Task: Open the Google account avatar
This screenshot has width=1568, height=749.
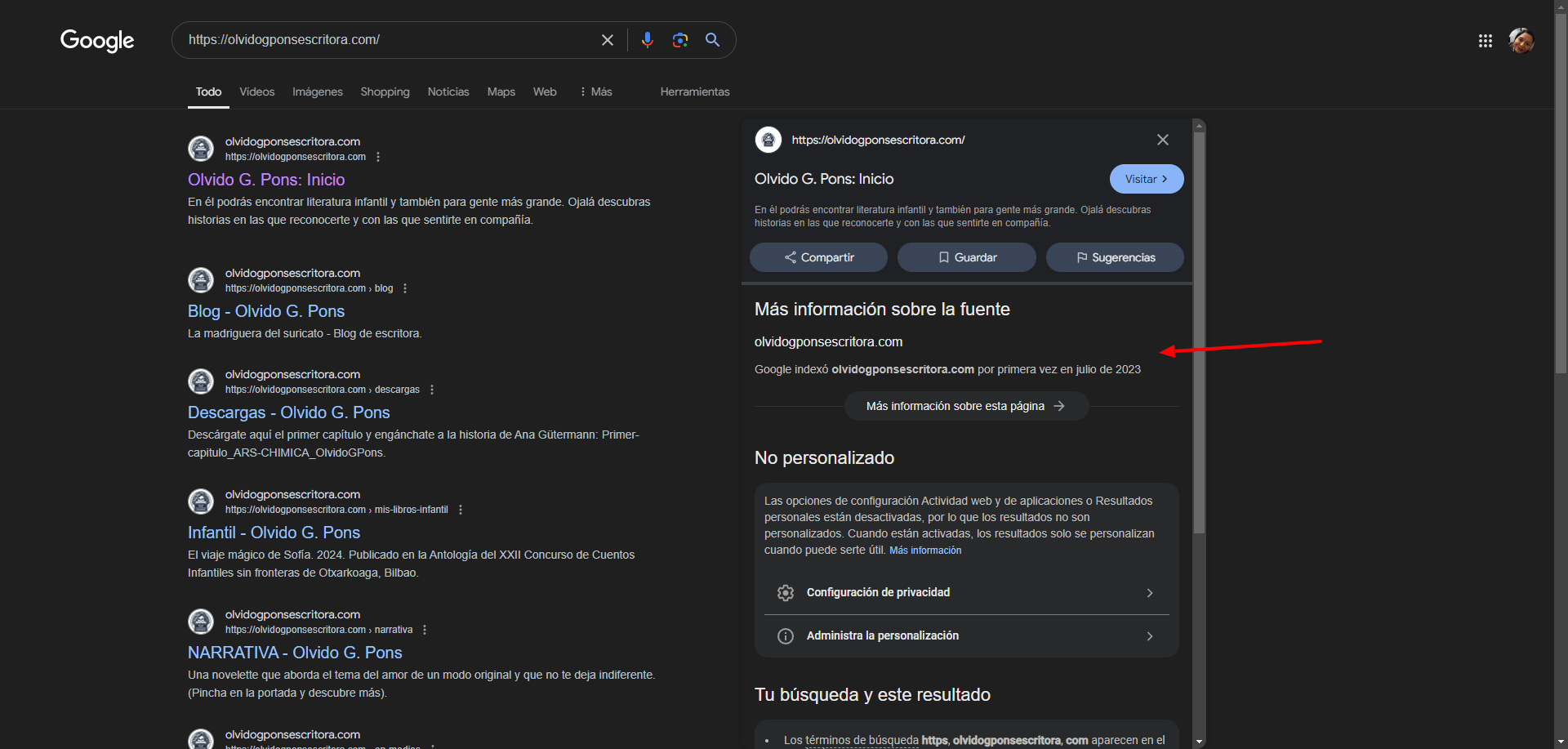Action: pos(1521,41)
